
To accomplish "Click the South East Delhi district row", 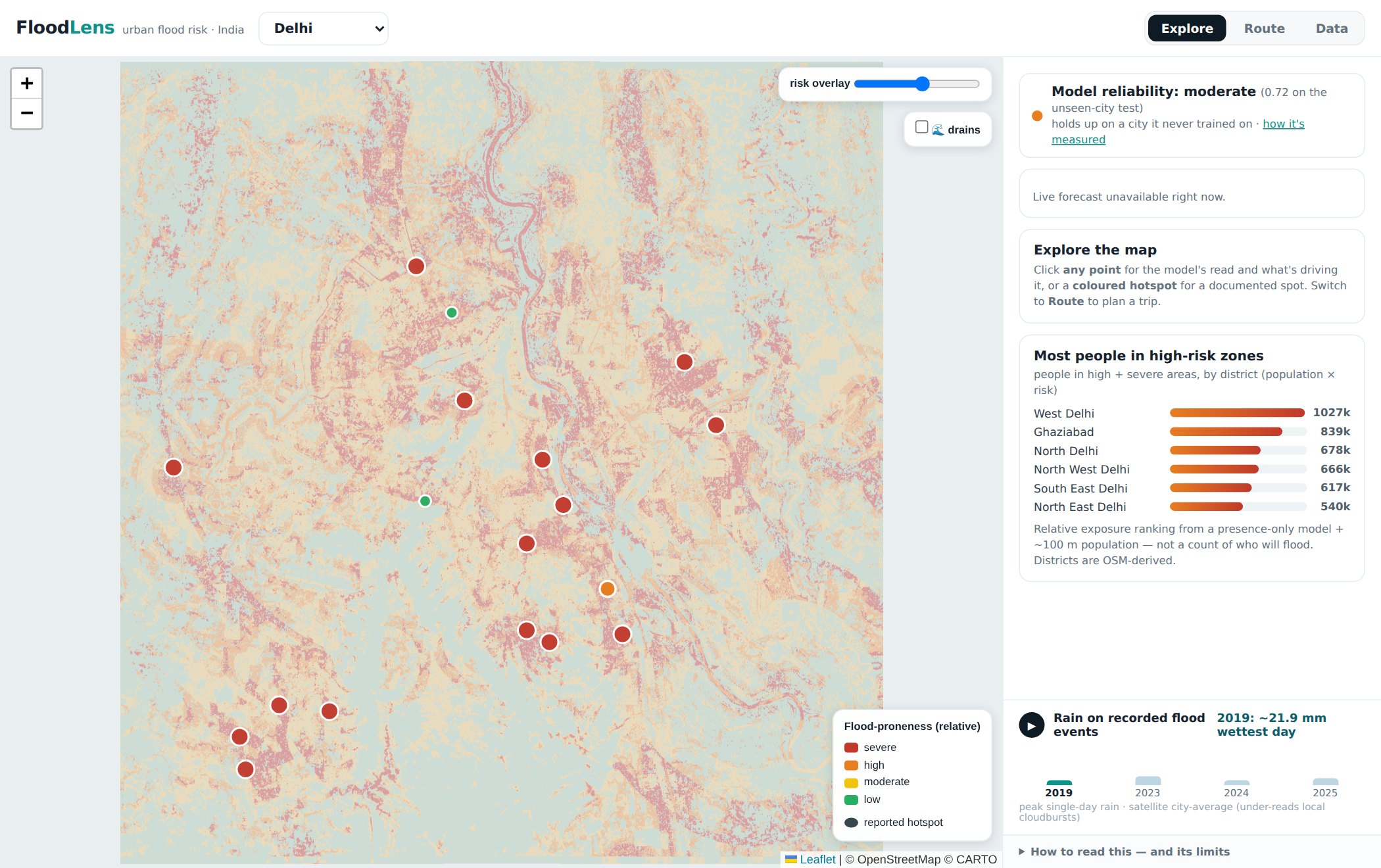I will tap(1192, 488).
